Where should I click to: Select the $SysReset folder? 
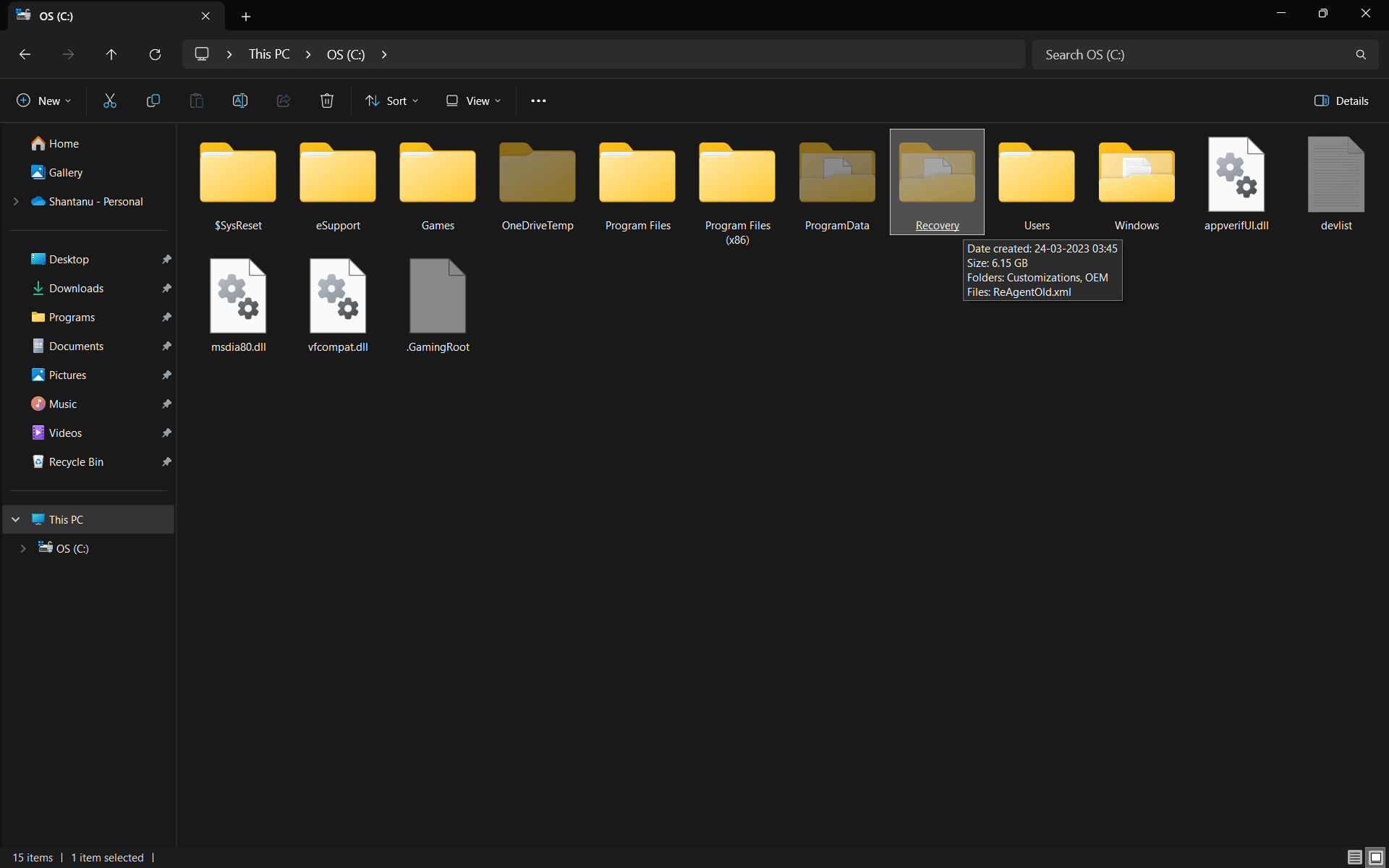(x=238, y=184)
